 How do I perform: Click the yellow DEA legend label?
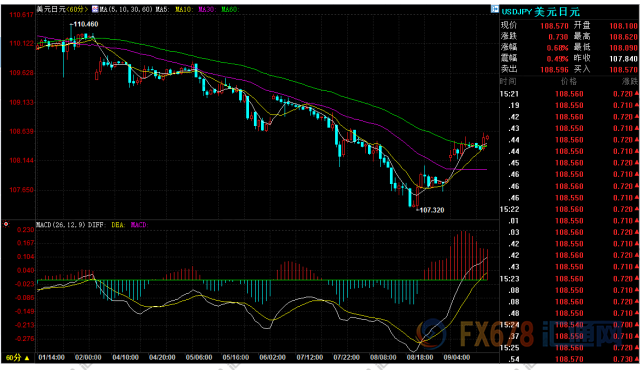tap(118, 225)
